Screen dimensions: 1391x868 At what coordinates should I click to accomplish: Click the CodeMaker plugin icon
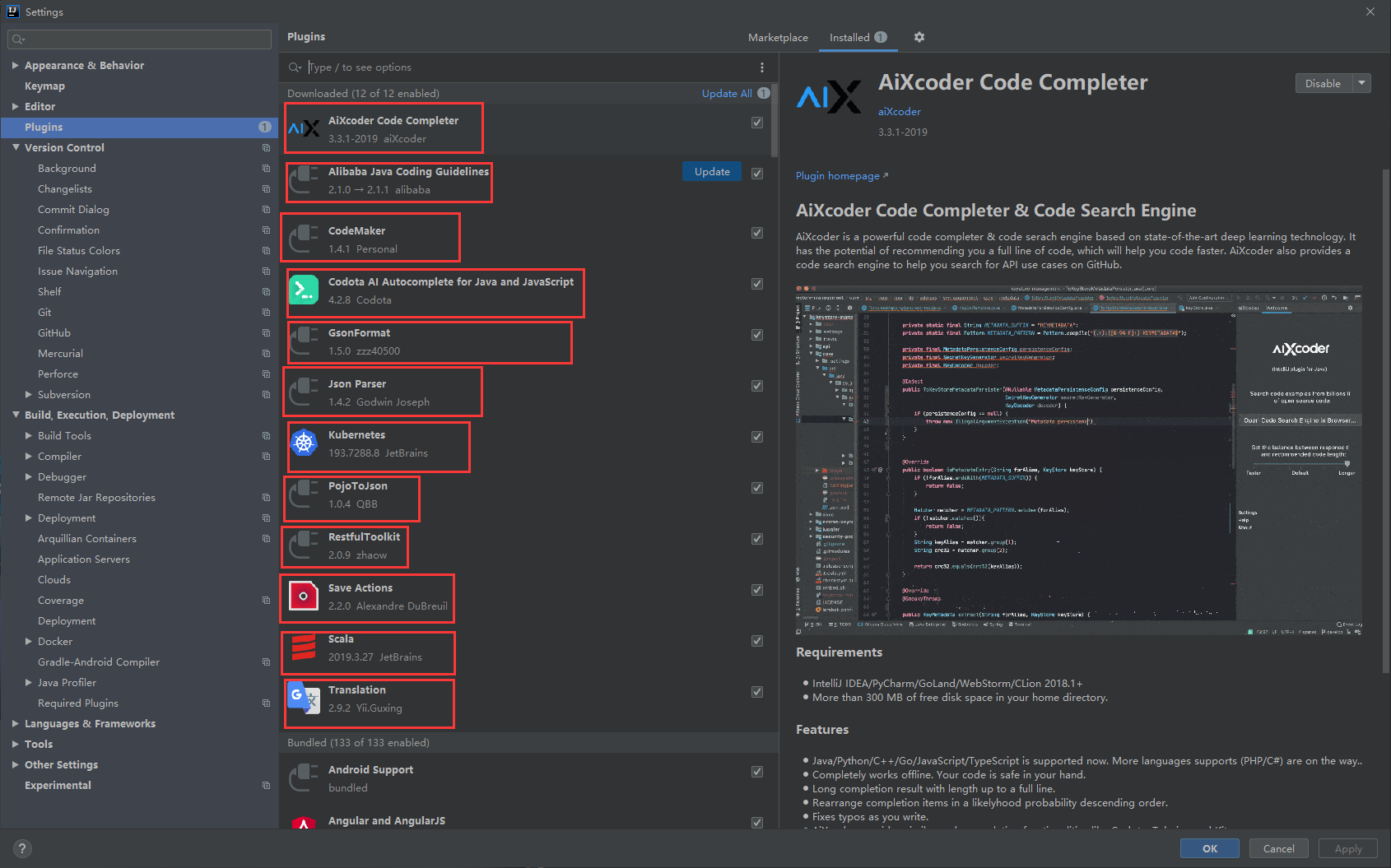coord(304,239)
